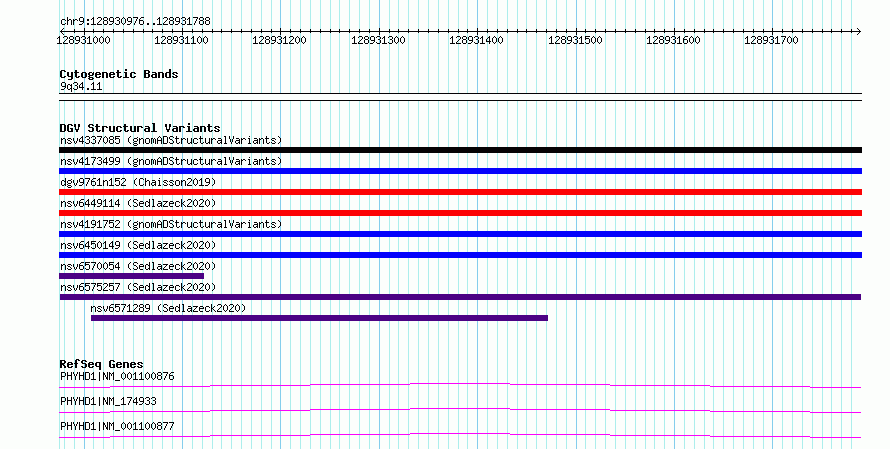Click the DGV Structural Variants track heading

click(140, 128)
